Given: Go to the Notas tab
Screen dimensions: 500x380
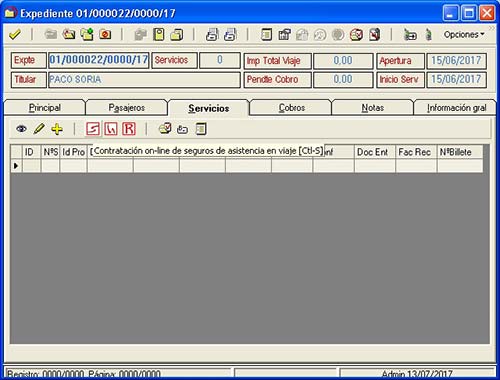Looking at the screenshot, I should [373, 108].
